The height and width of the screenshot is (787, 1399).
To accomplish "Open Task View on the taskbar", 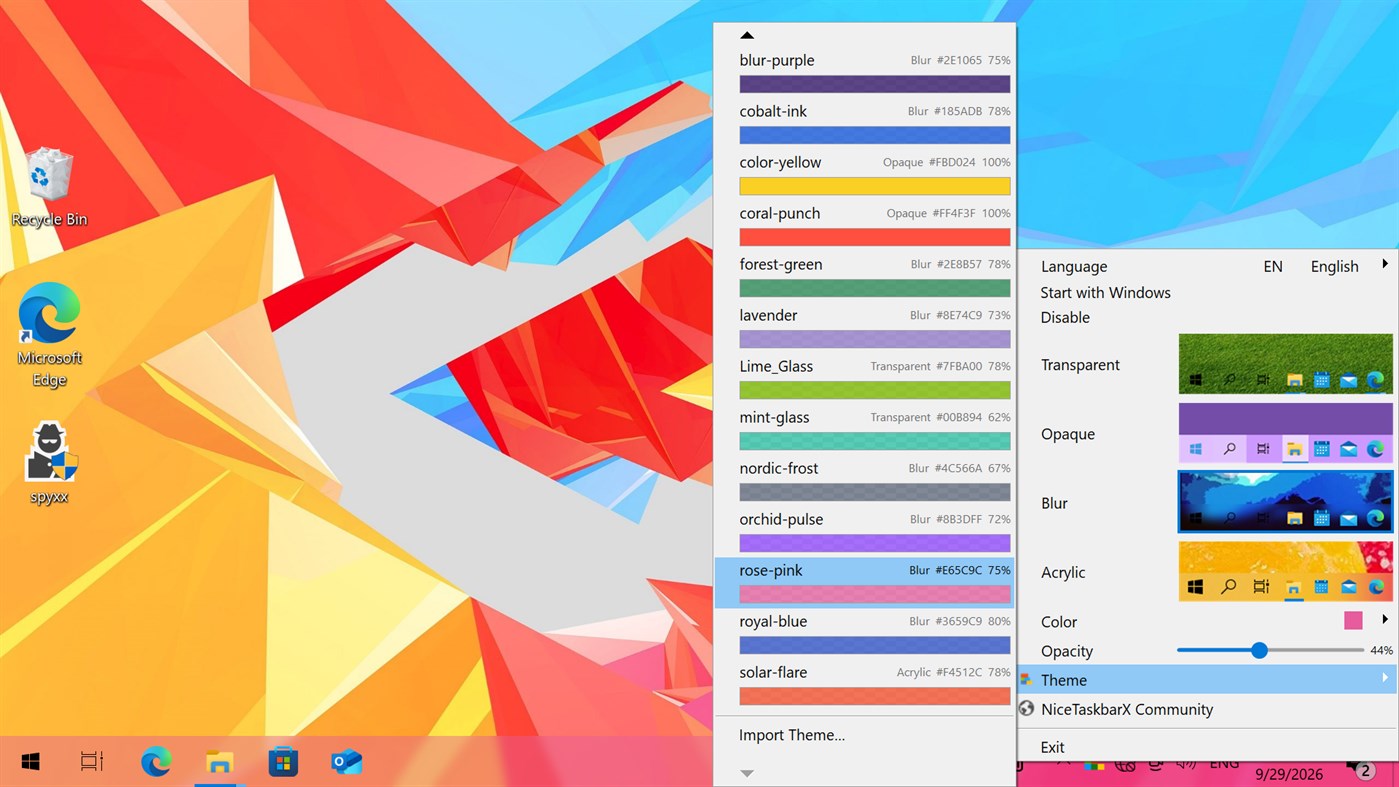I will coord(92,762).
